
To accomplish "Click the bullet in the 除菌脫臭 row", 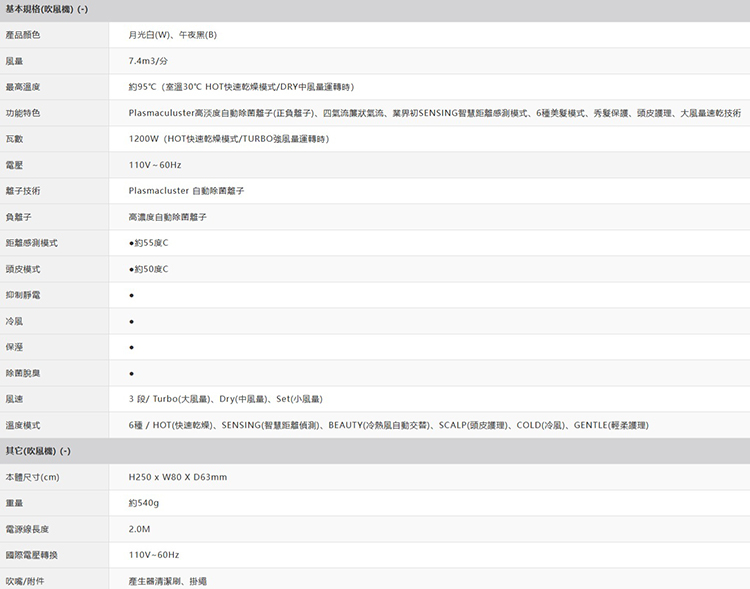I will click(x=131, y=373).
